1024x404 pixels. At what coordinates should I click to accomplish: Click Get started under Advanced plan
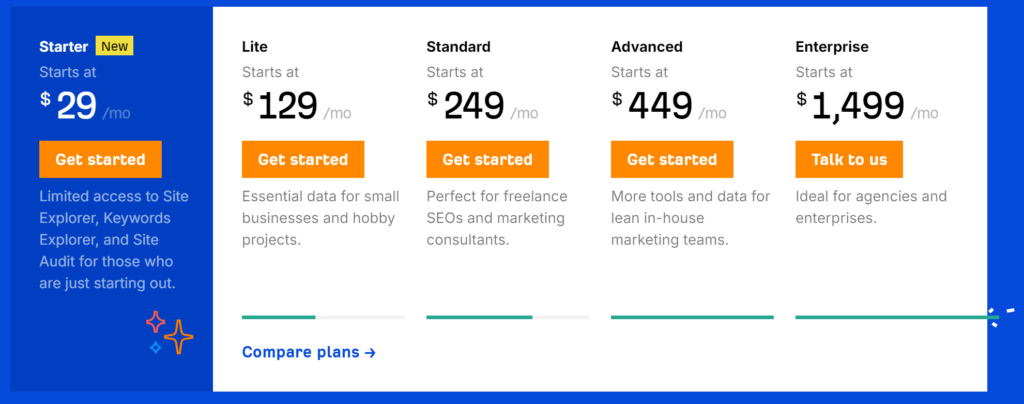(672, 159)
